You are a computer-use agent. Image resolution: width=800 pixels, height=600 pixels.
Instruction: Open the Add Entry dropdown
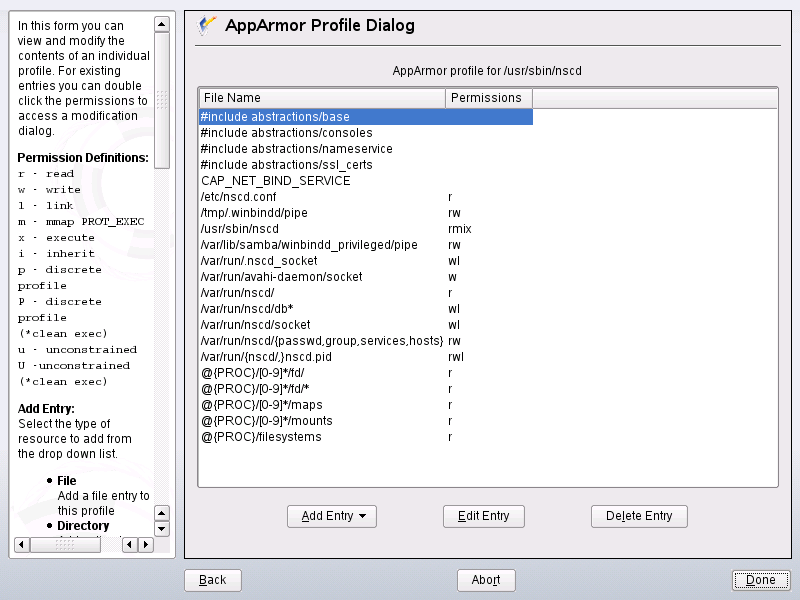point(331,516)
